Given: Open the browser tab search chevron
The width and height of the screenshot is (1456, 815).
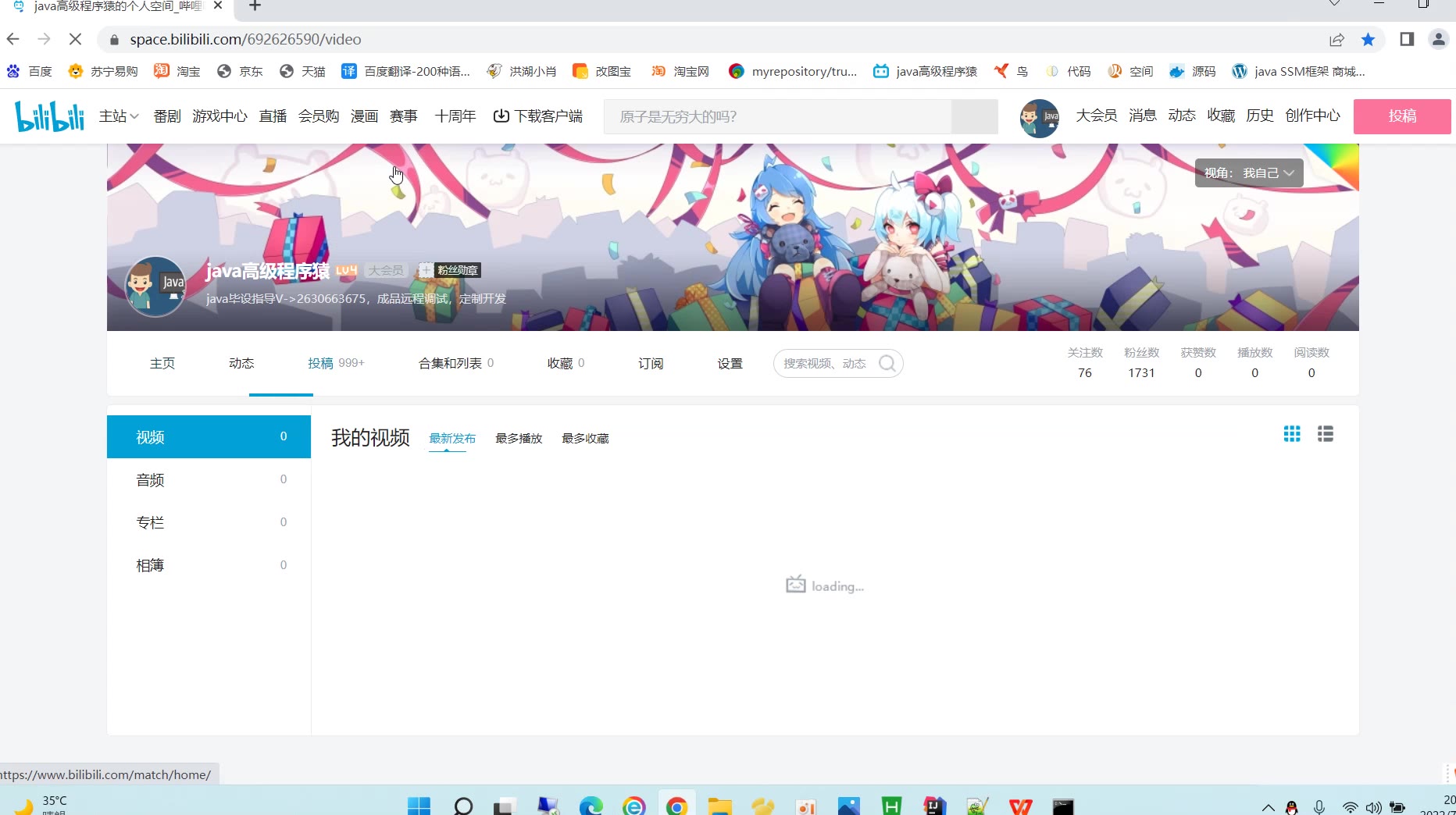Looking at the screenshot, I should [x=1335, y=5].
